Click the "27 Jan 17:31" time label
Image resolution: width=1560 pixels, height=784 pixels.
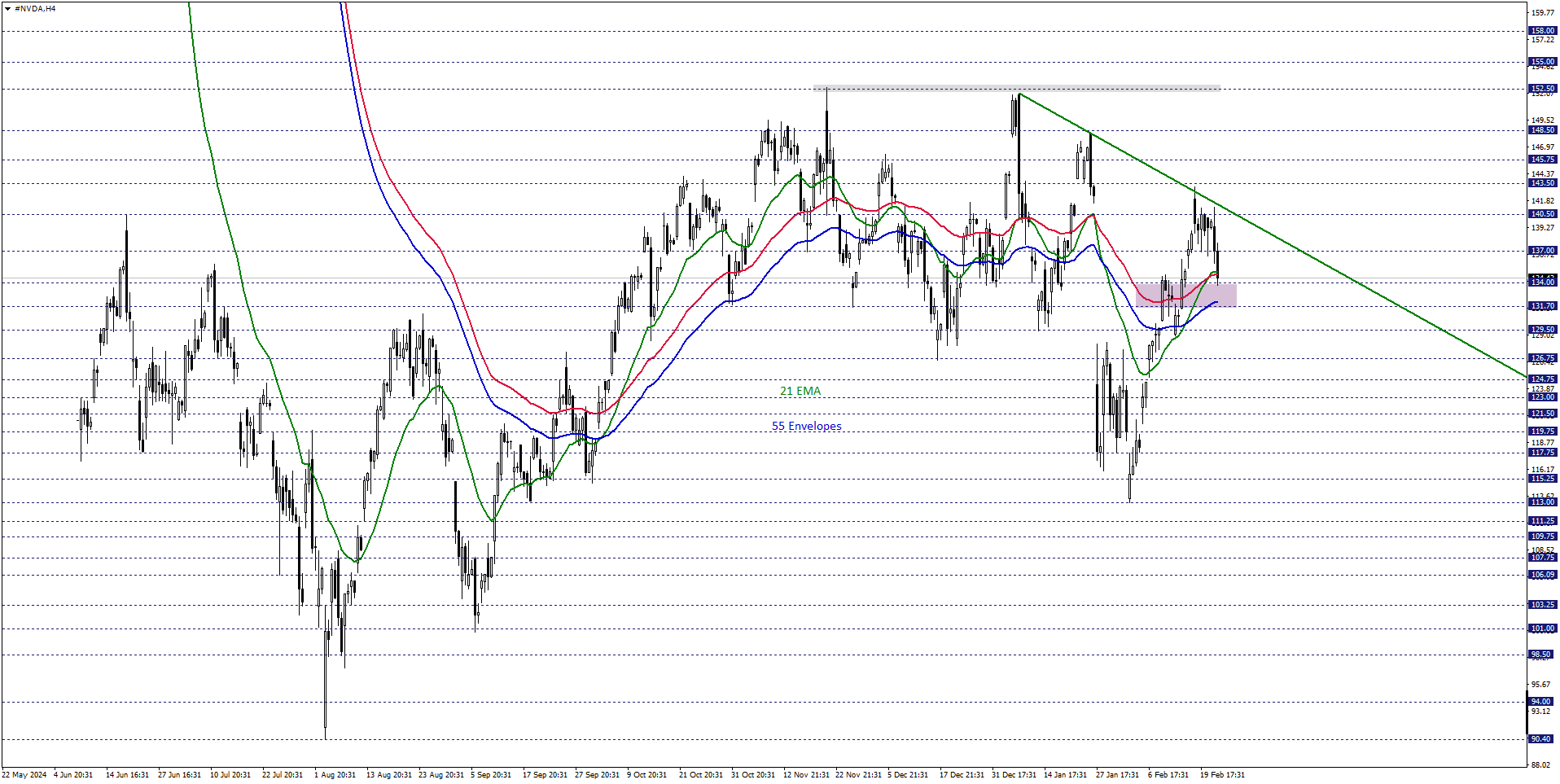1117,775
